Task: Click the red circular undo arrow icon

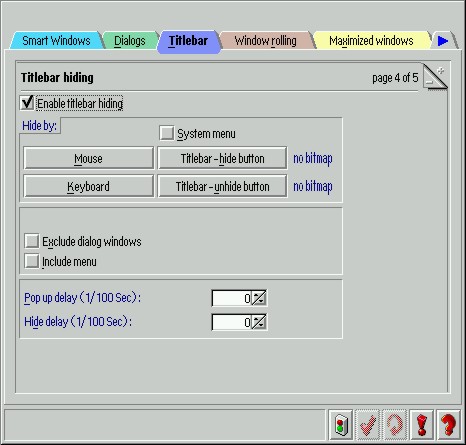Action: point(394,425)
